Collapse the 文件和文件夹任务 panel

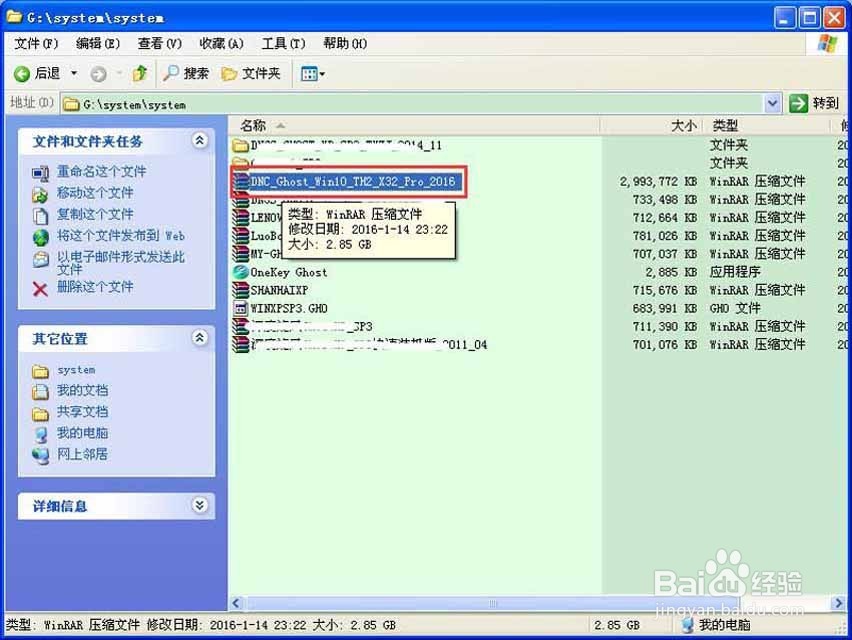(x=199, y=141)
